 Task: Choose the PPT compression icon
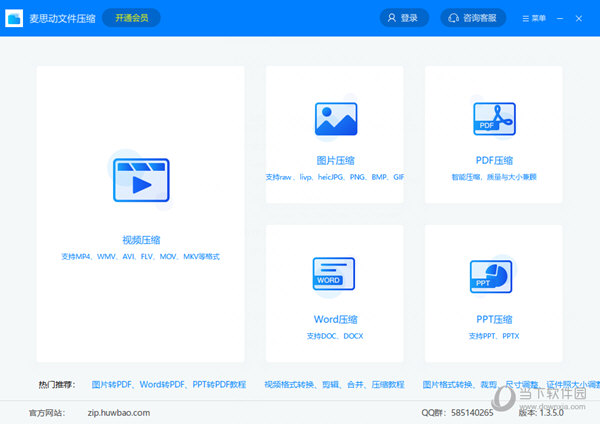click(491, 276)
